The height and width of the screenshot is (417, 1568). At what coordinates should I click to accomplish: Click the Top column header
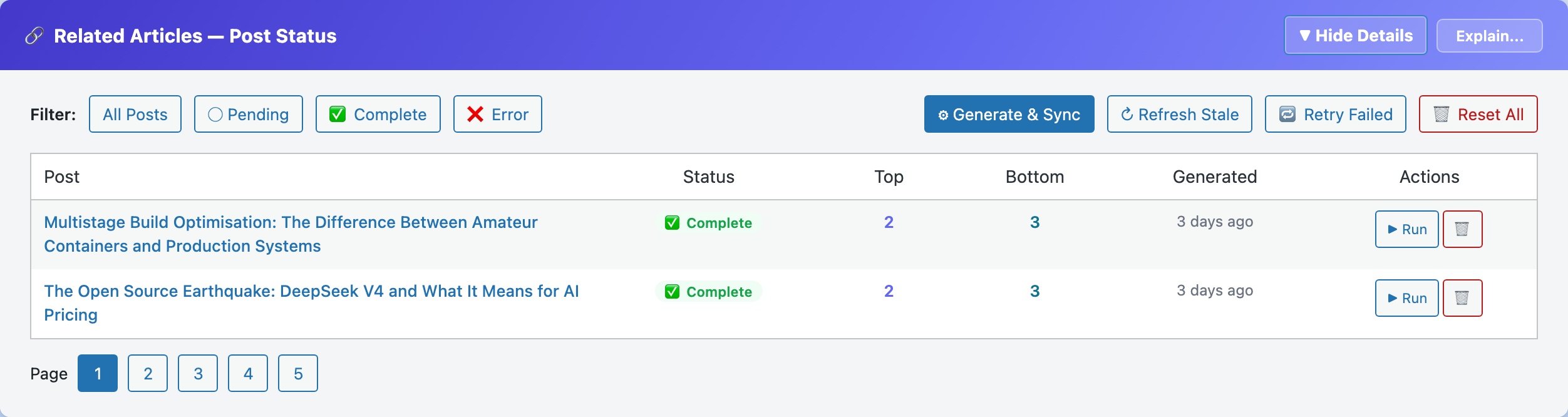point(889,177)
